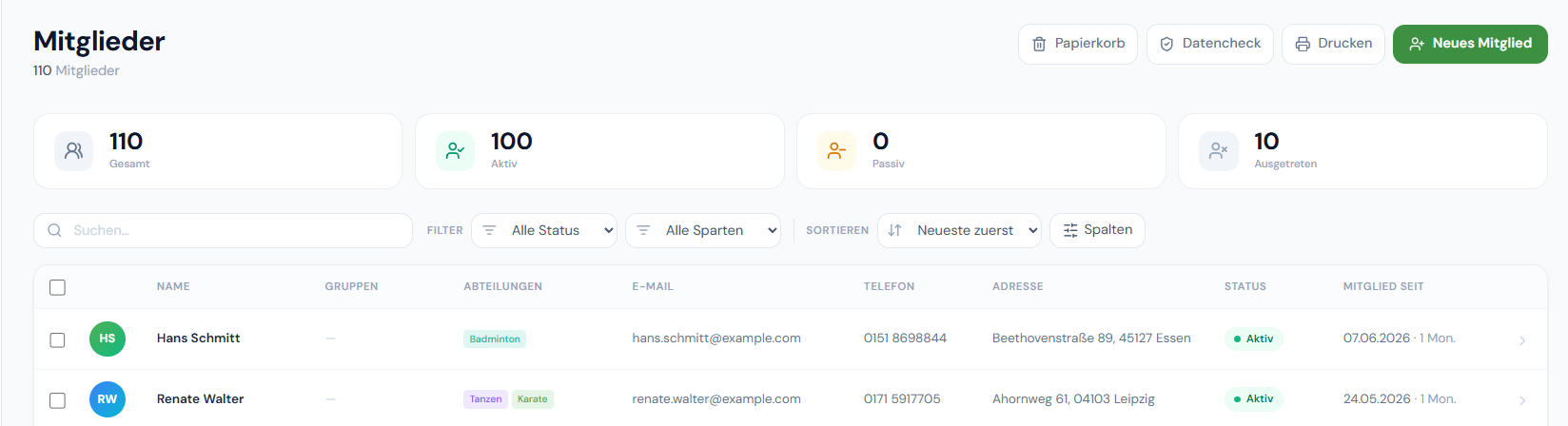
Task: Click the date 07.06.2026
Action: pyautogui.click(x=1377, y=338)
